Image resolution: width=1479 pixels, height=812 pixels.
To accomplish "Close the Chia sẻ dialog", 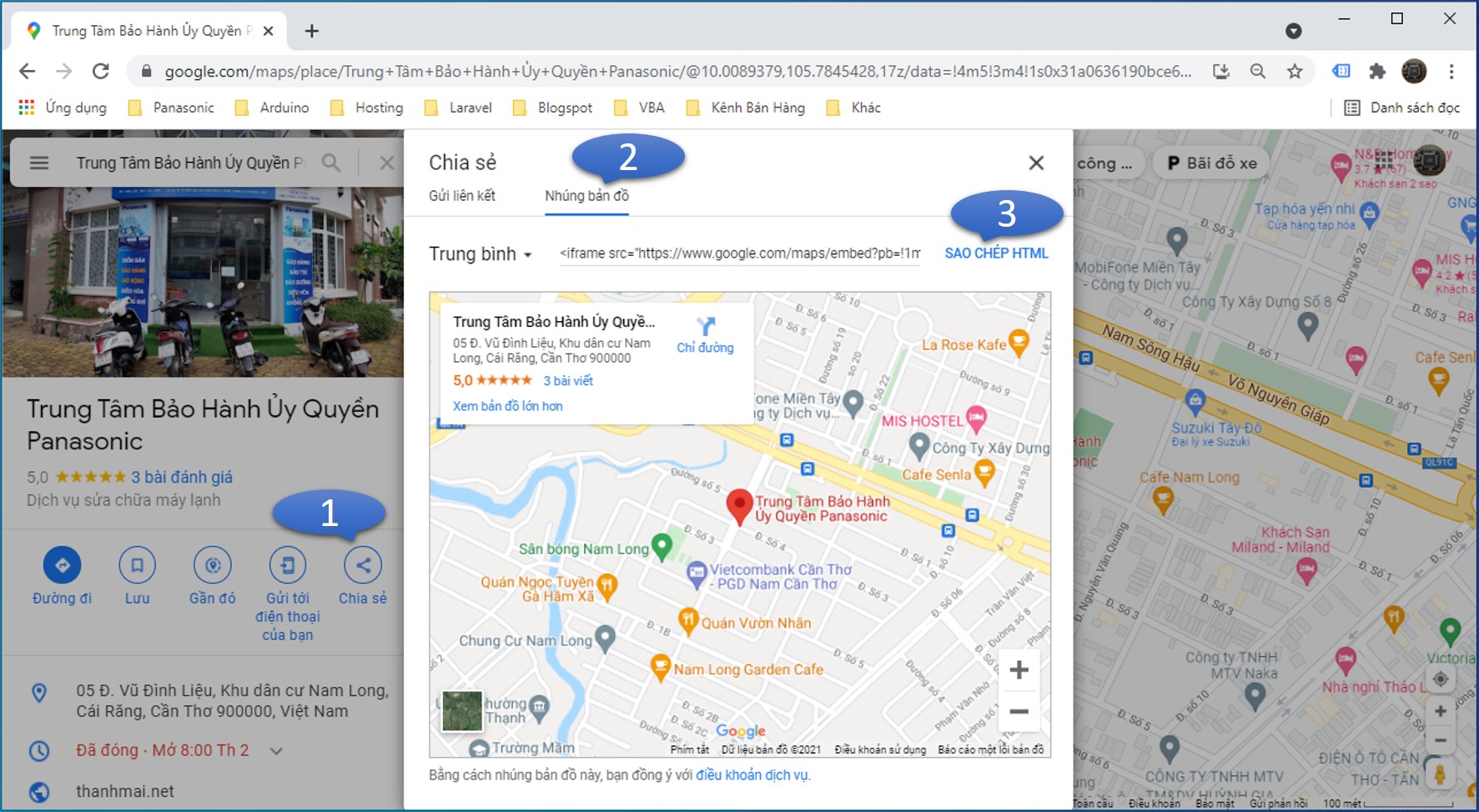I will pos(1036,163).
